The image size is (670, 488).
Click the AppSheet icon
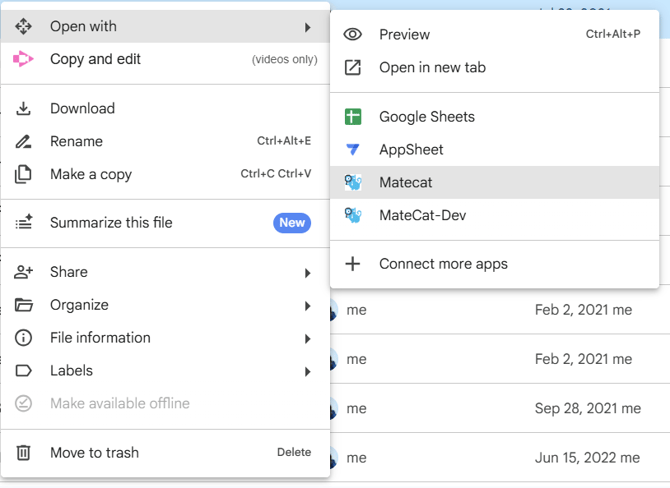[x=352, y=150]
